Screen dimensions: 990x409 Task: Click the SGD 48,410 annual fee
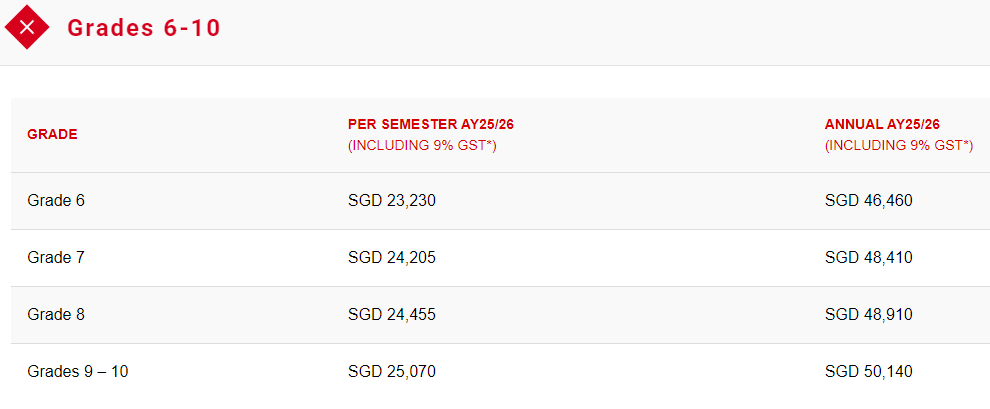coord(869,258)
